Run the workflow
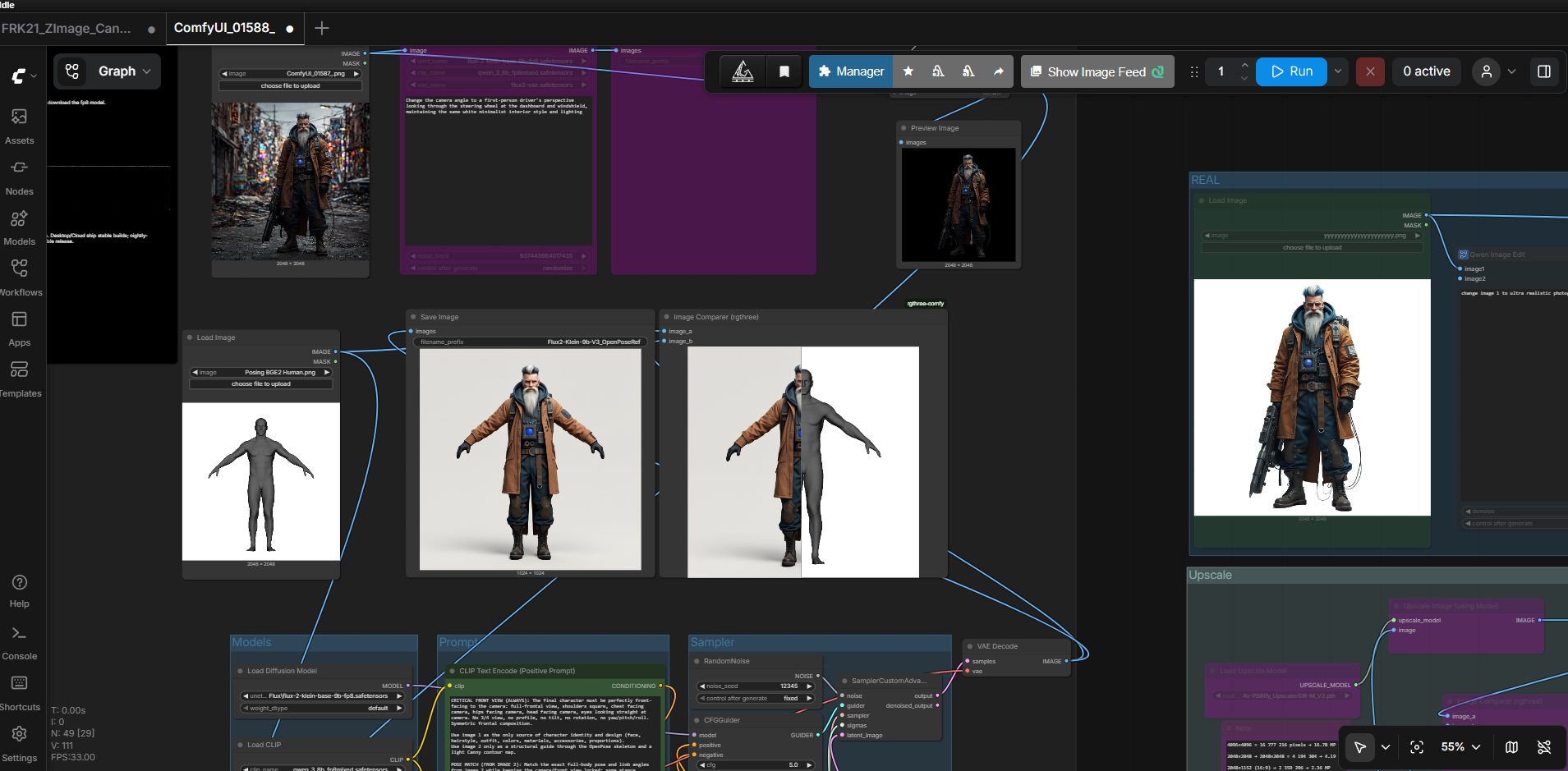The width and height of the screenshot is (1568, 771). pyautogui.click(x=1292, y=71)
